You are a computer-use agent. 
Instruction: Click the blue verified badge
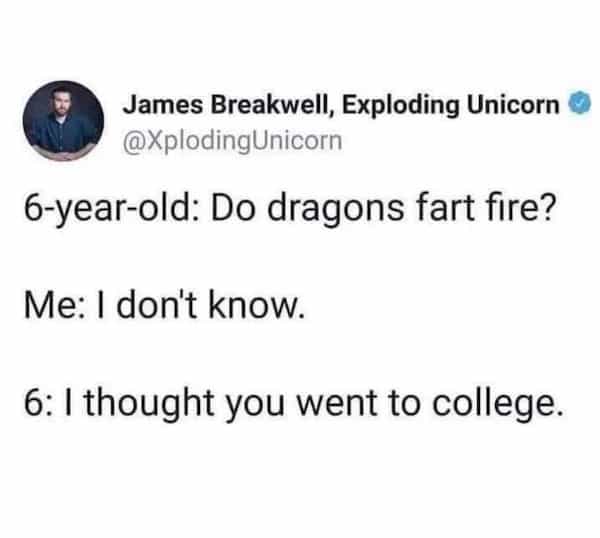pos(581,102)
